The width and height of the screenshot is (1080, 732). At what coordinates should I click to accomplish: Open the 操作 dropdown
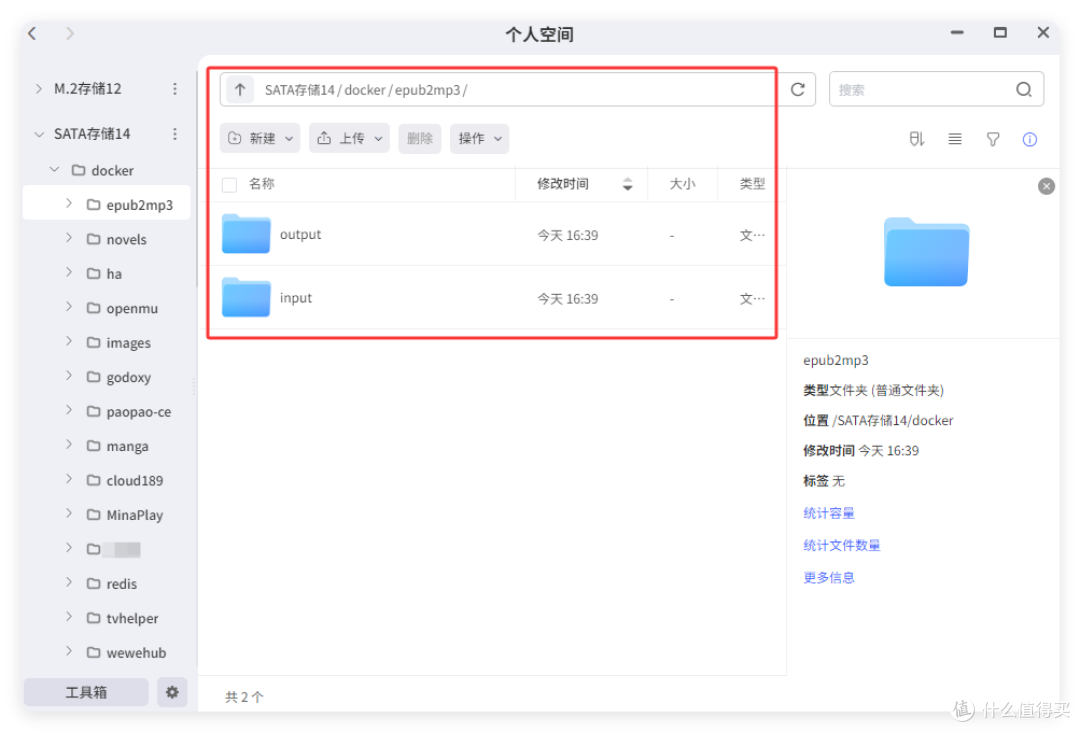479,138
